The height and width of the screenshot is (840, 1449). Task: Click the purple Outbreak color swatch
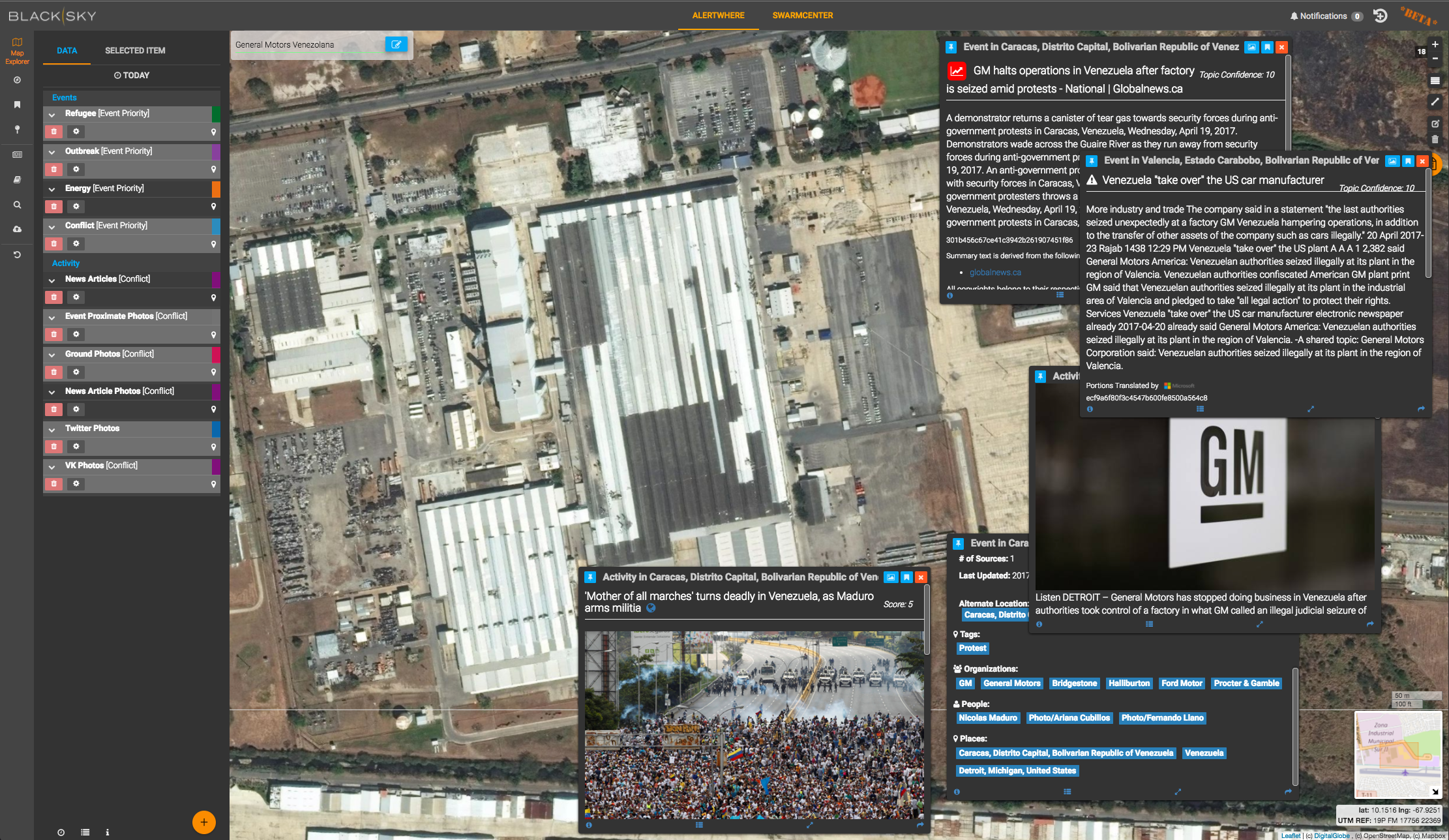tap(216, 151)
